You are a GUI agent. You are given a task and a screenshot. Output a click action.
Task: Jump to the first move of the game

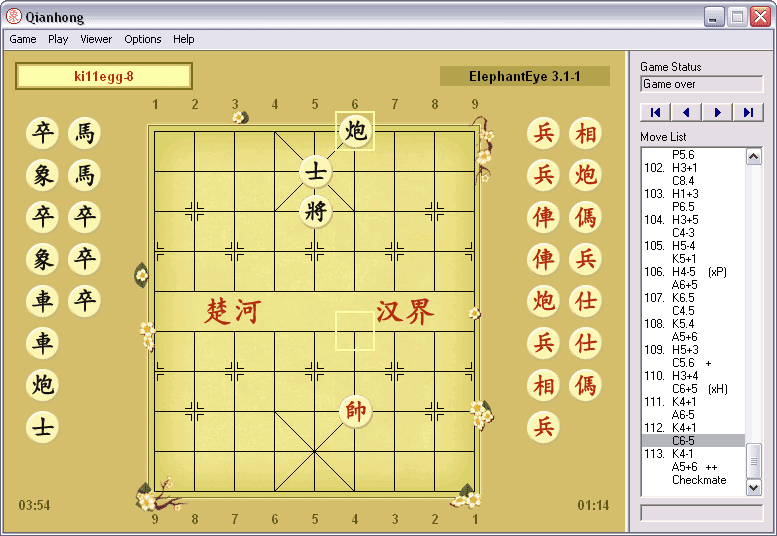654,112
